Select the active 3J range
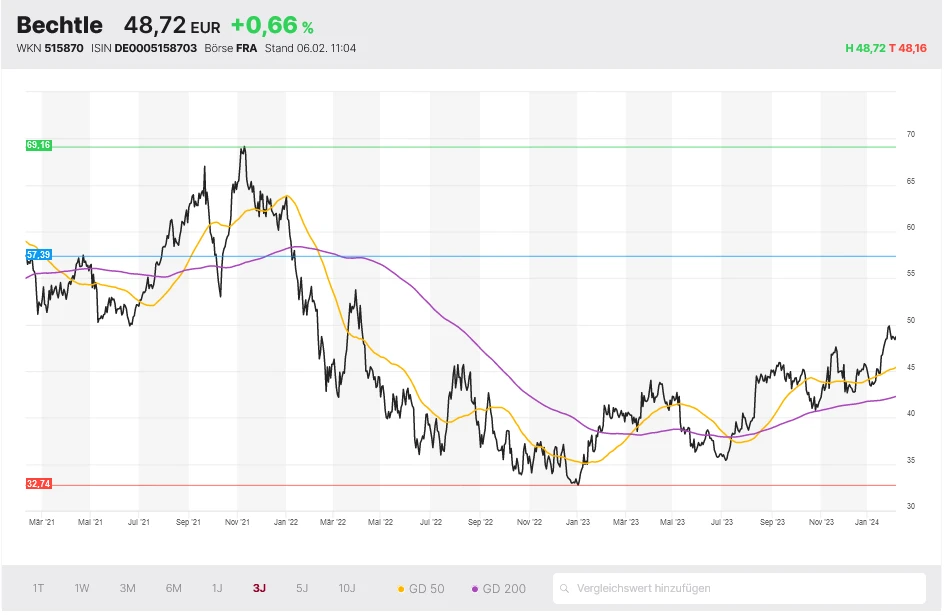Screen dimensions: 952x616 260,588
